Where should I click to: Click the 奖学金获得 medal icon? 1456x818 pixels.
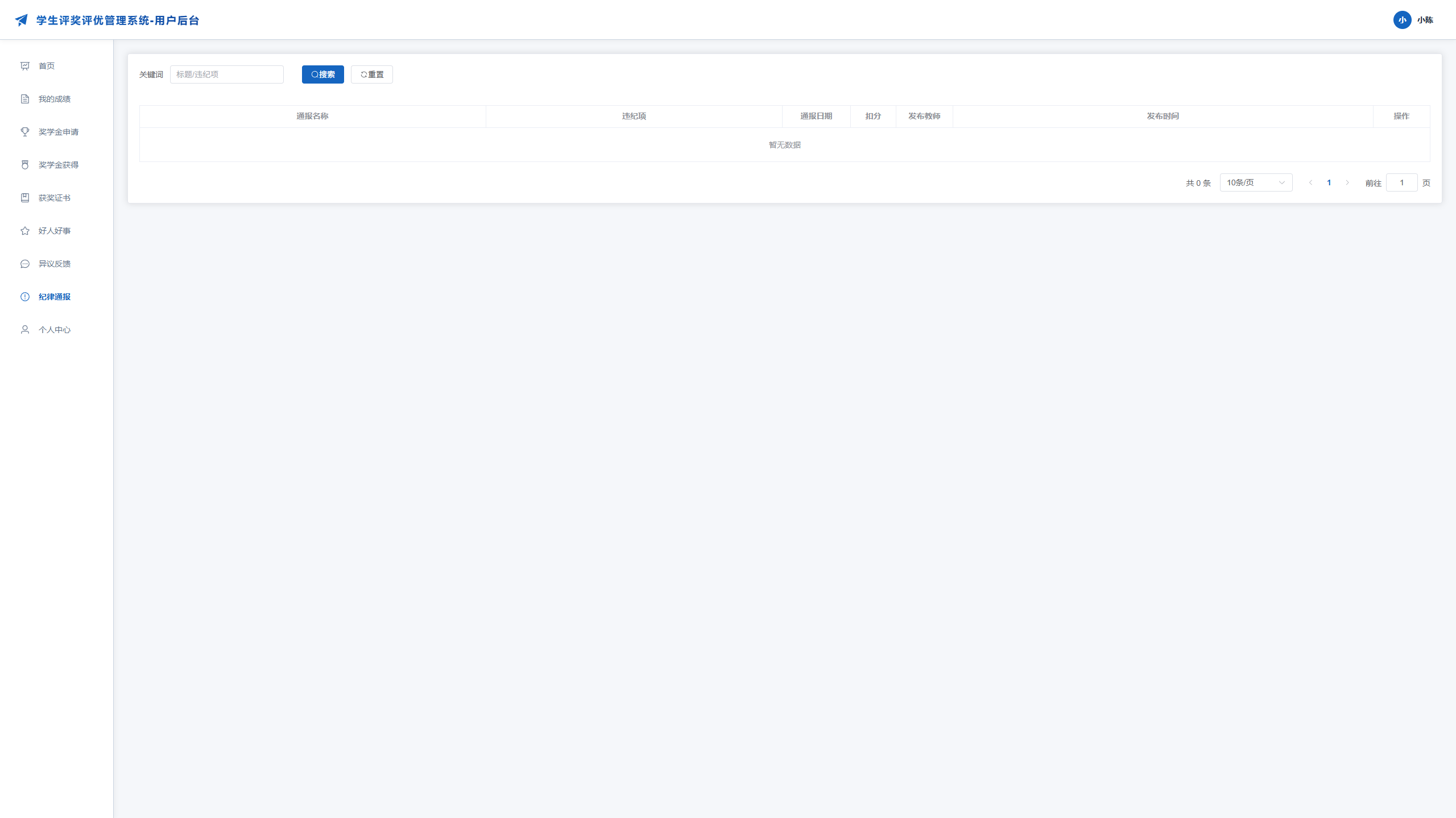(x=25, y=165)
